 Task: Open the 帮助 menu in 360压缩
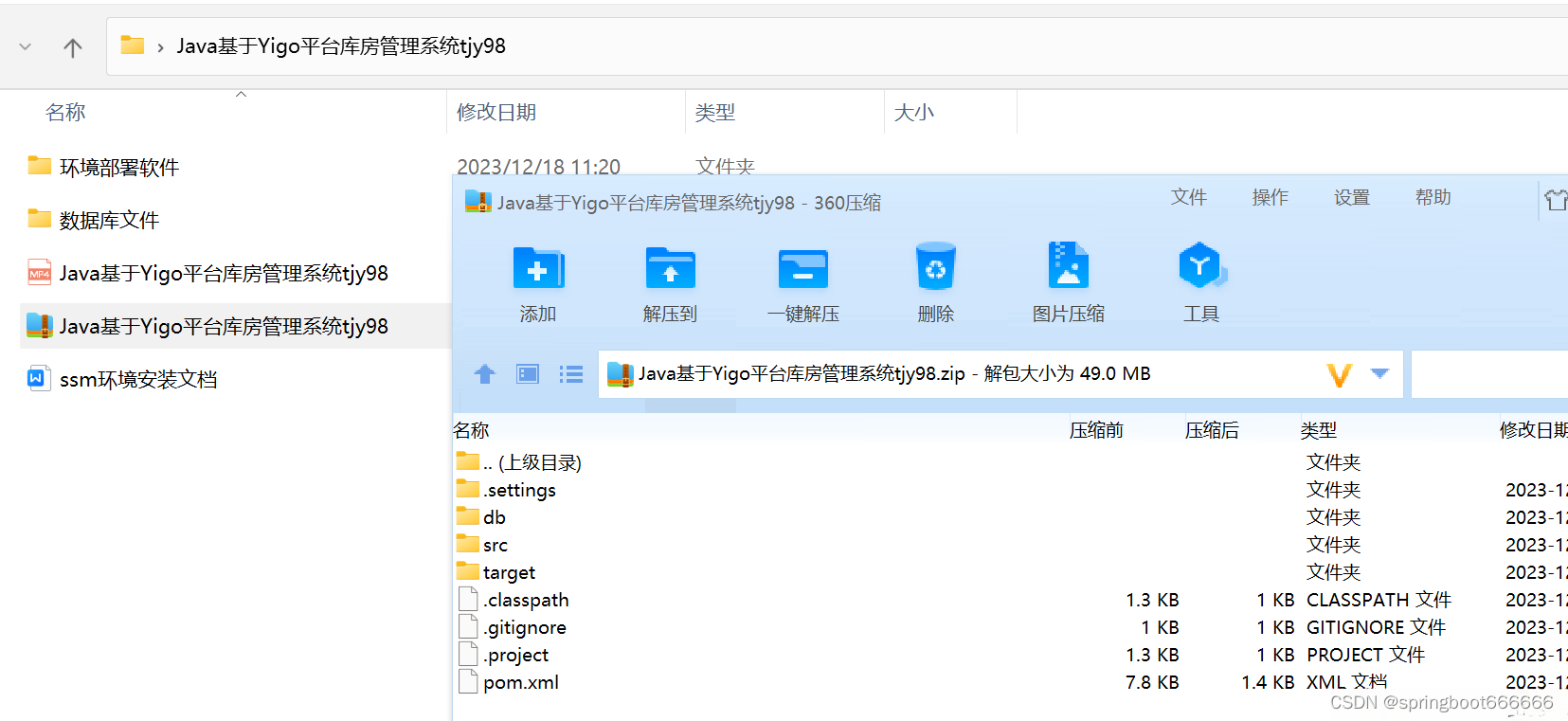point(1433,197)
